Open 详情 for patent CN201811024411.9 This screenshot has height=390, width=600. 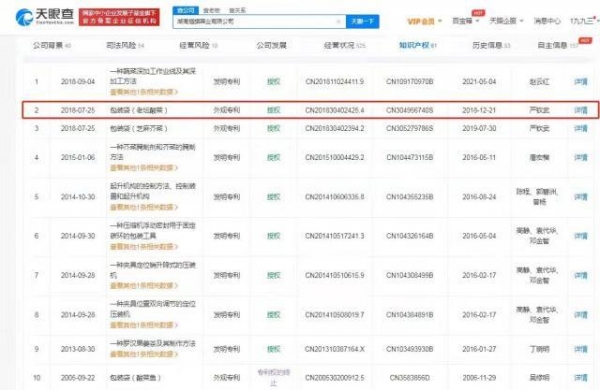pyautogui.click(x=580, y=82)
